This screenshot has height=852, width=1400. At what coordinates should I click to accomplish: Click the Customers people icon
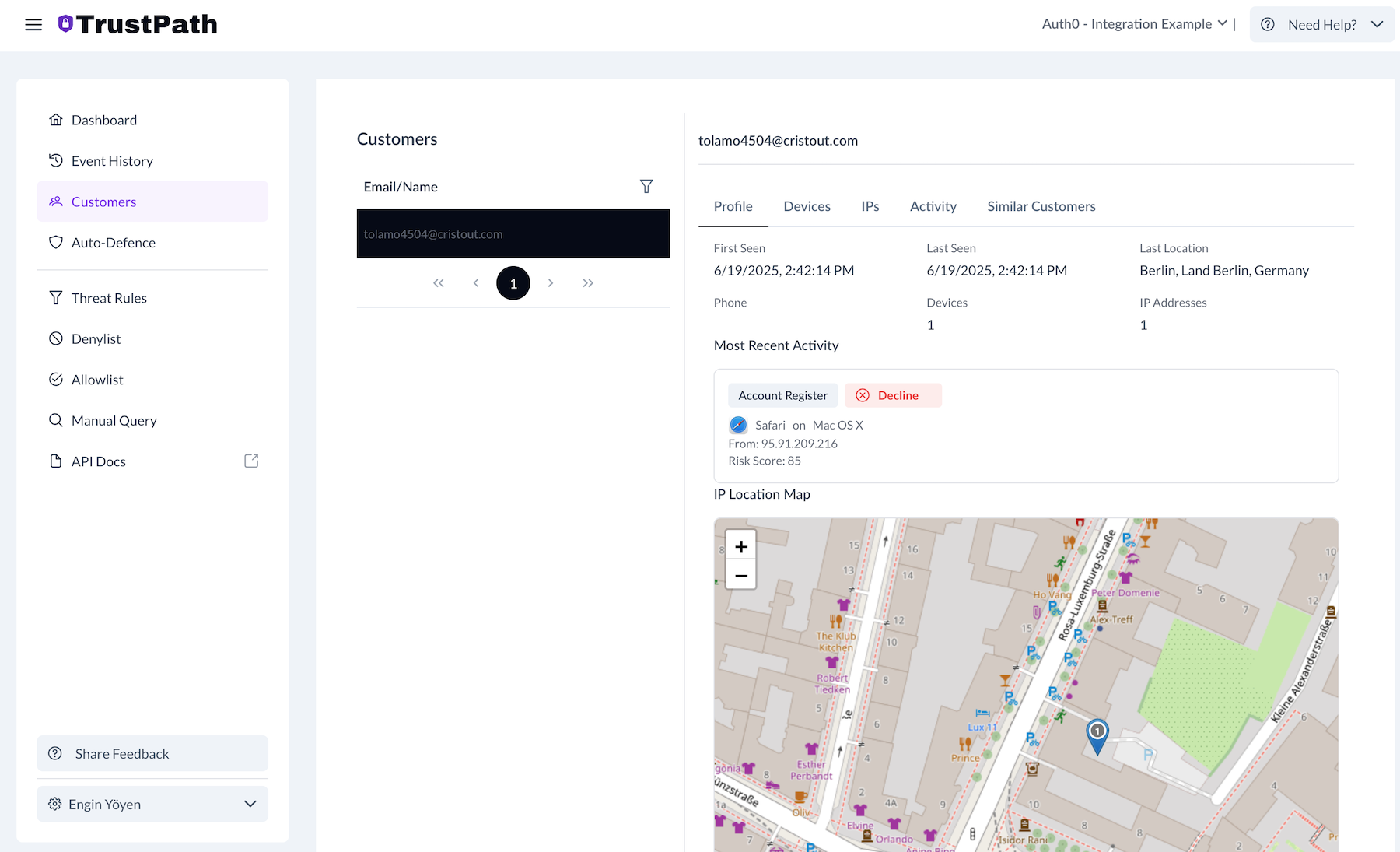(55, 202)
